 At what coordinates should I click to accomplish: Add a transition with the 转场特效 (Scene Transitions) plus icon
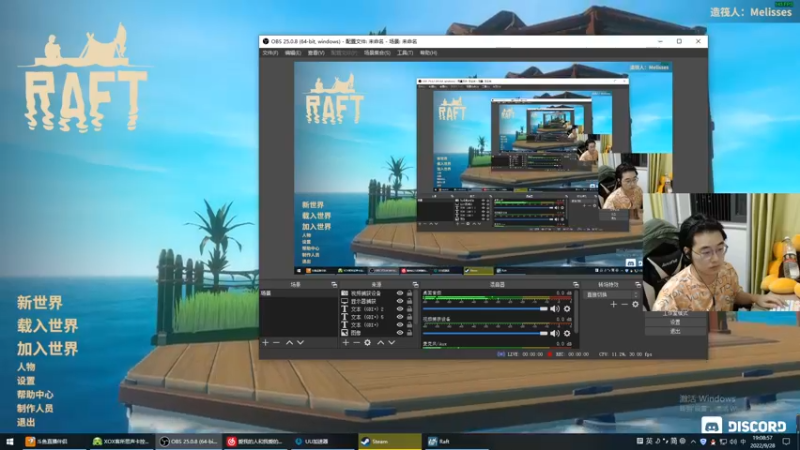(x=613, y=305)
